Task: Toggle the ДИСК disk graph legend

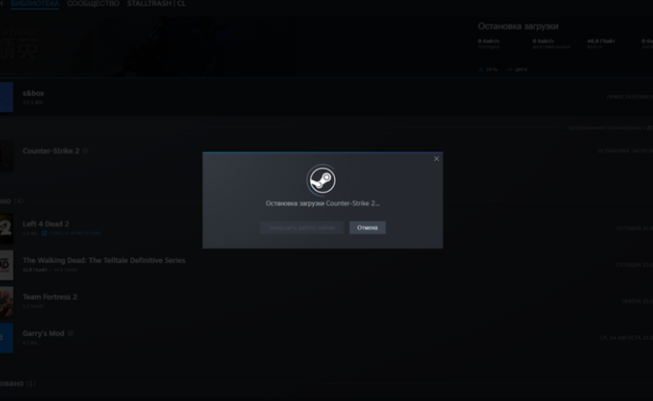Action: tap(517, 70)
